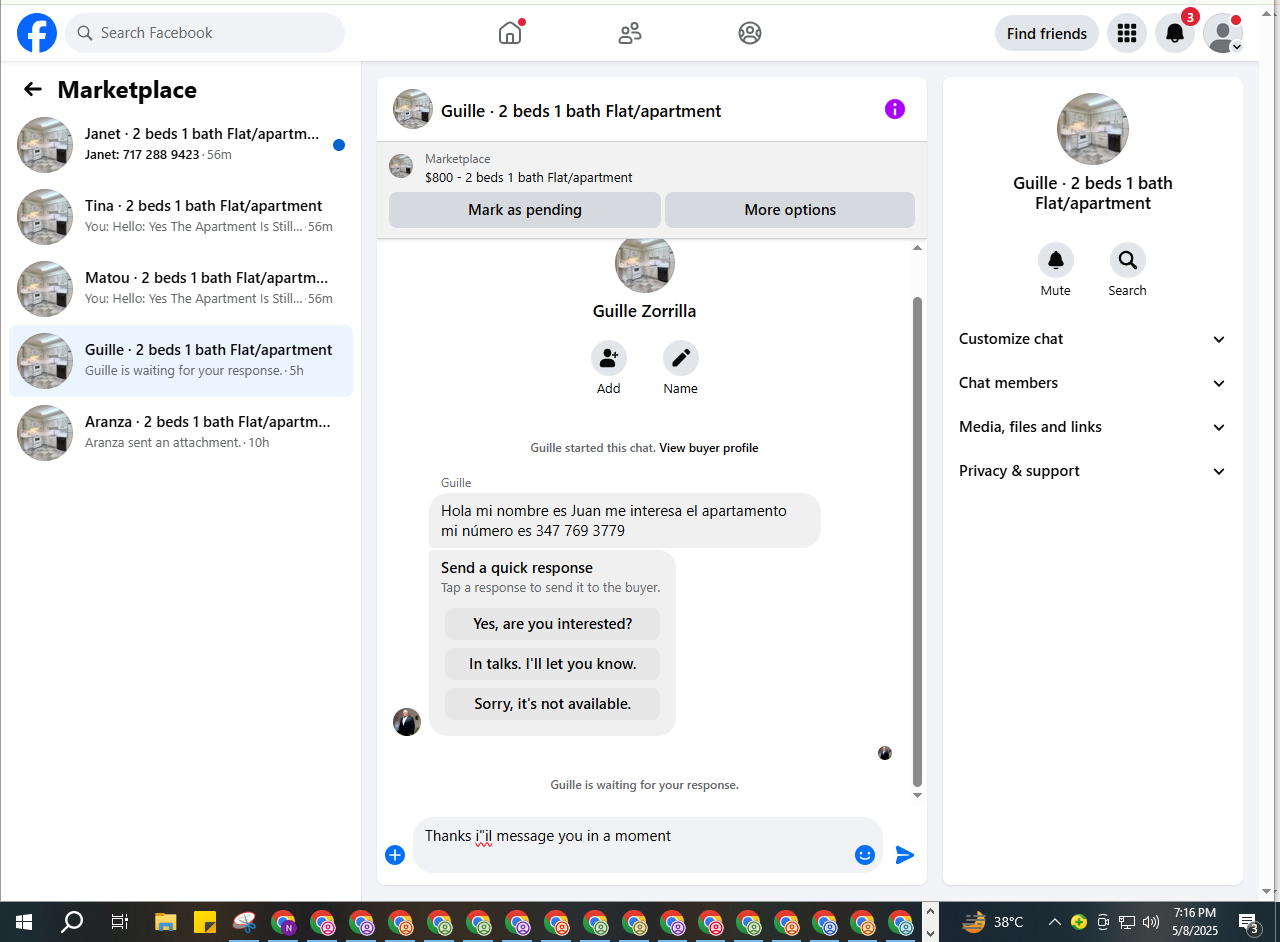This screenshot has width=1280, height=942.
Task: Click the Search Facebook field
Action: pyautogui.click(x=205, y=33)
